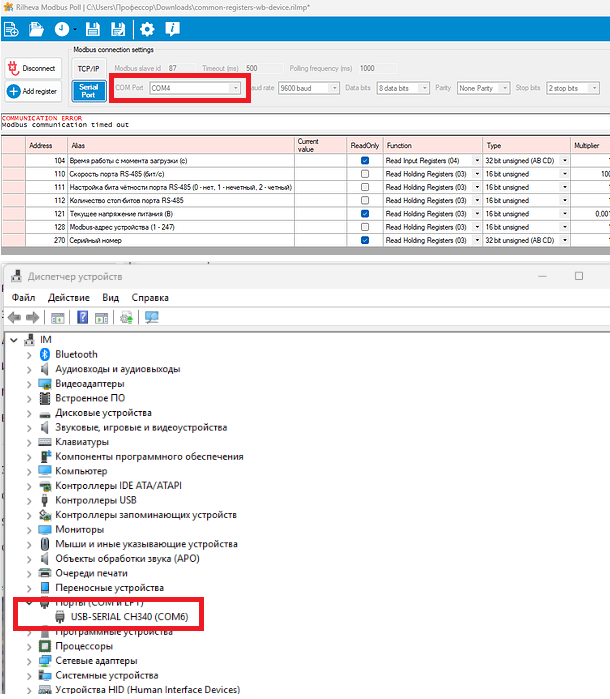Click the settings gear icon

pos(147,29)
